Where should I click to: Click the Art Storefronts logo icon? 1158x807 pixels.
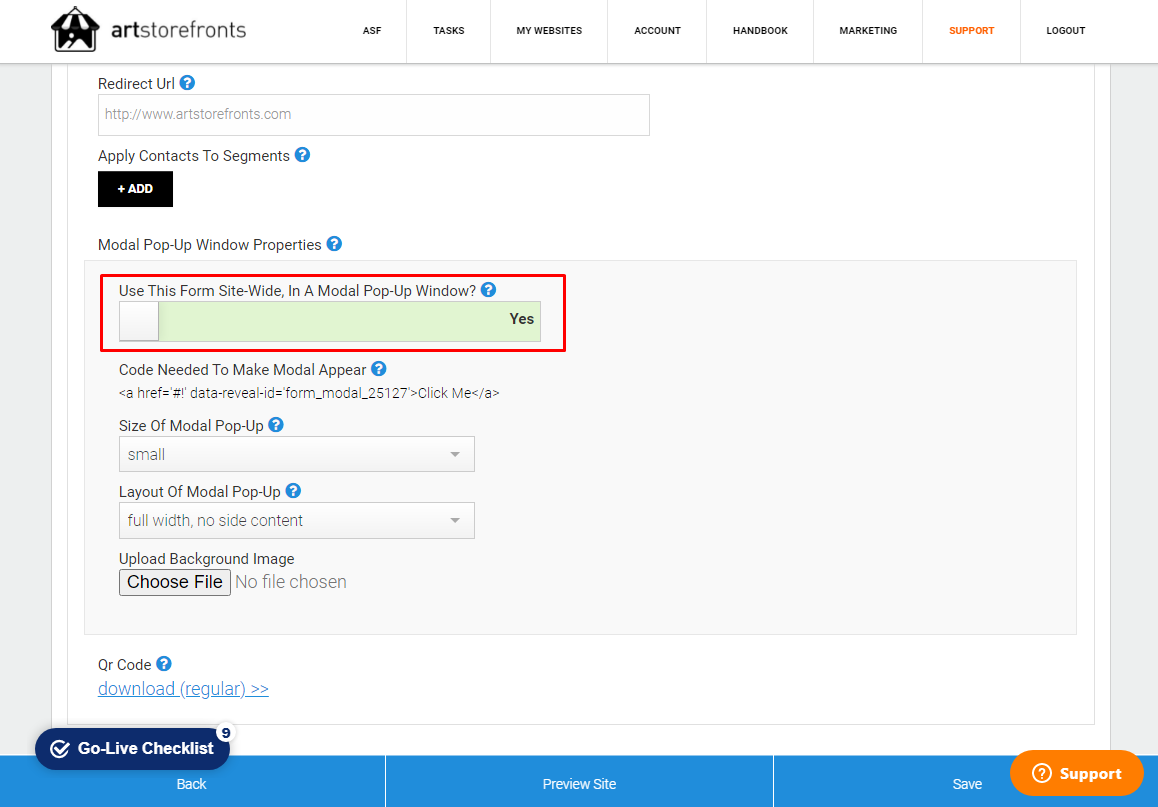[75, 30]
